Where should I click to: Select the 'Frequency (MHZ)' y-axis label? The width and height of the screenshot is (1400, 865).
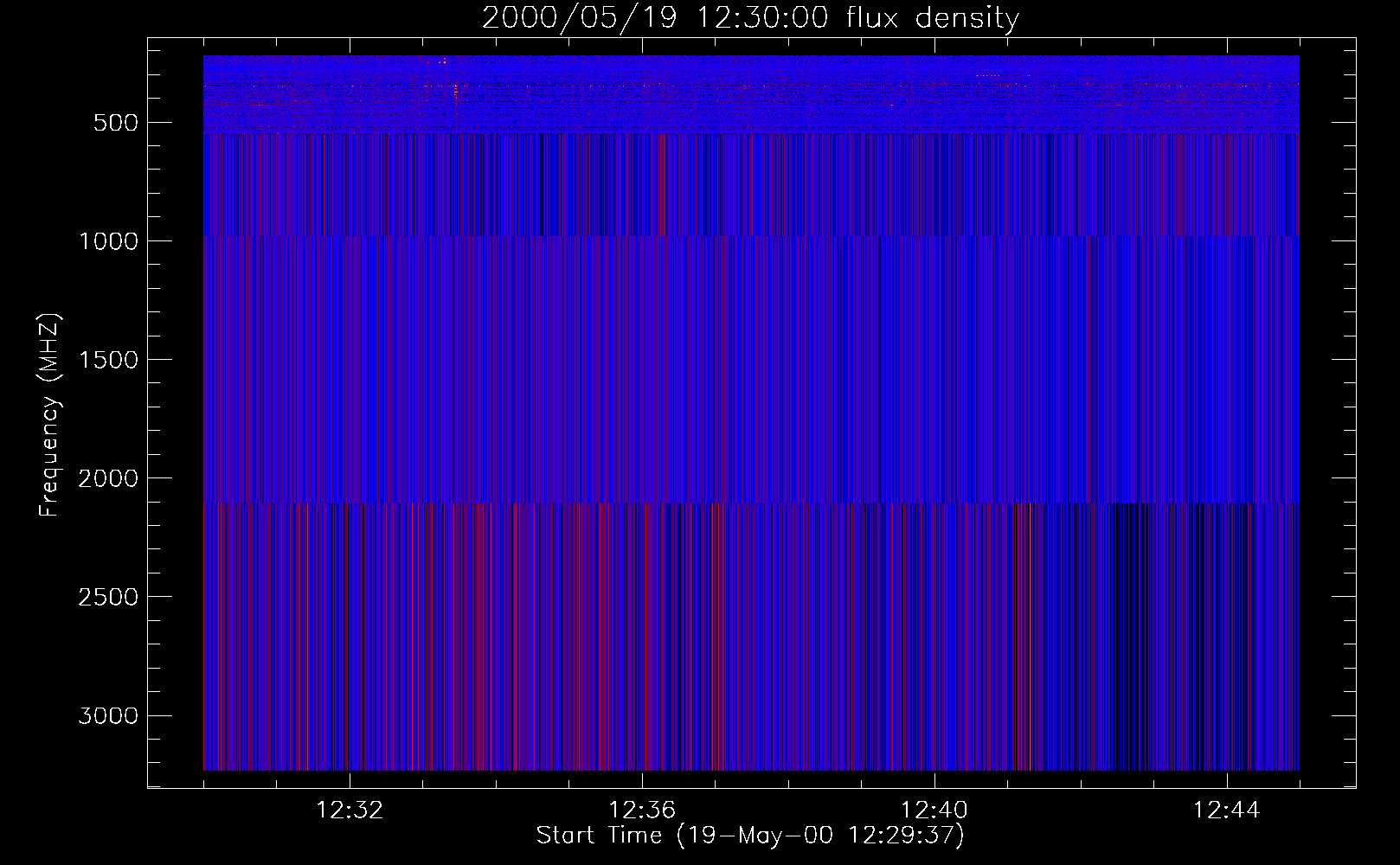50,414
